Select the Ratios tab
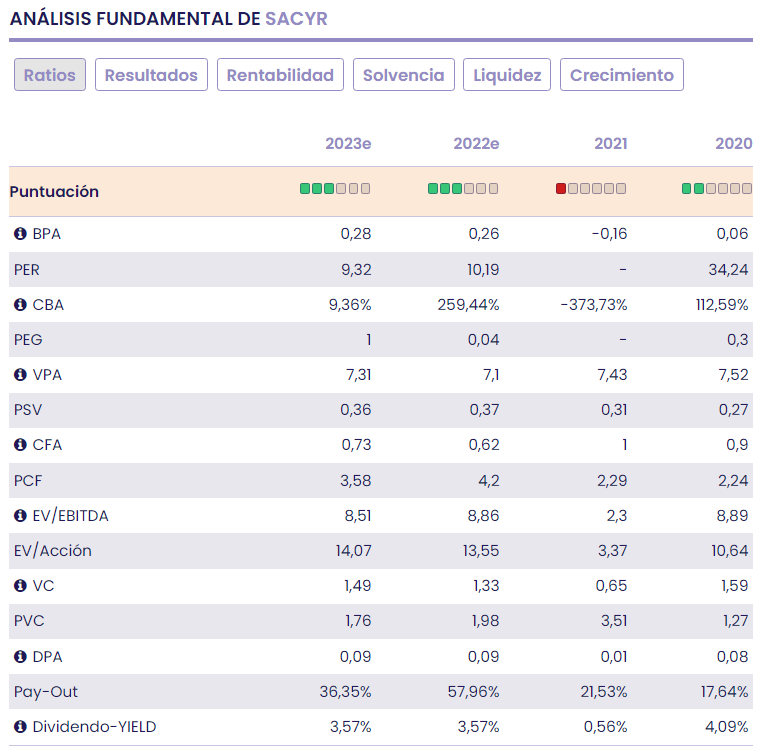The image size is (762, 752). 50,75
